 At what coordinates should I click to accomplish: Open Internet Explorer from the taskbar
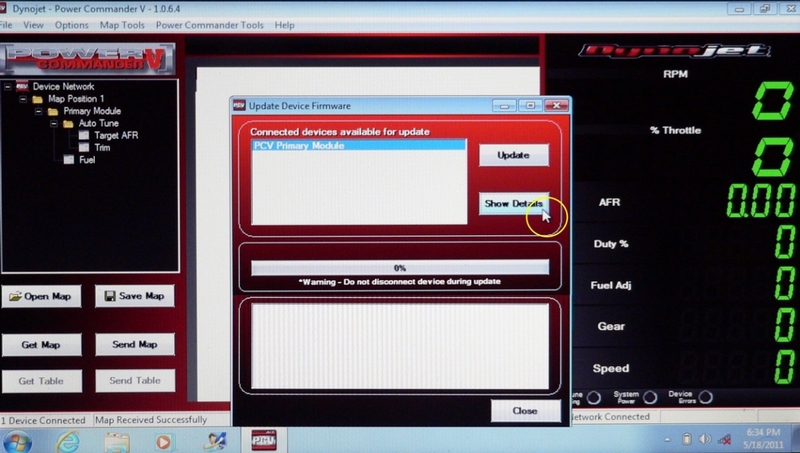pos(68,440)
